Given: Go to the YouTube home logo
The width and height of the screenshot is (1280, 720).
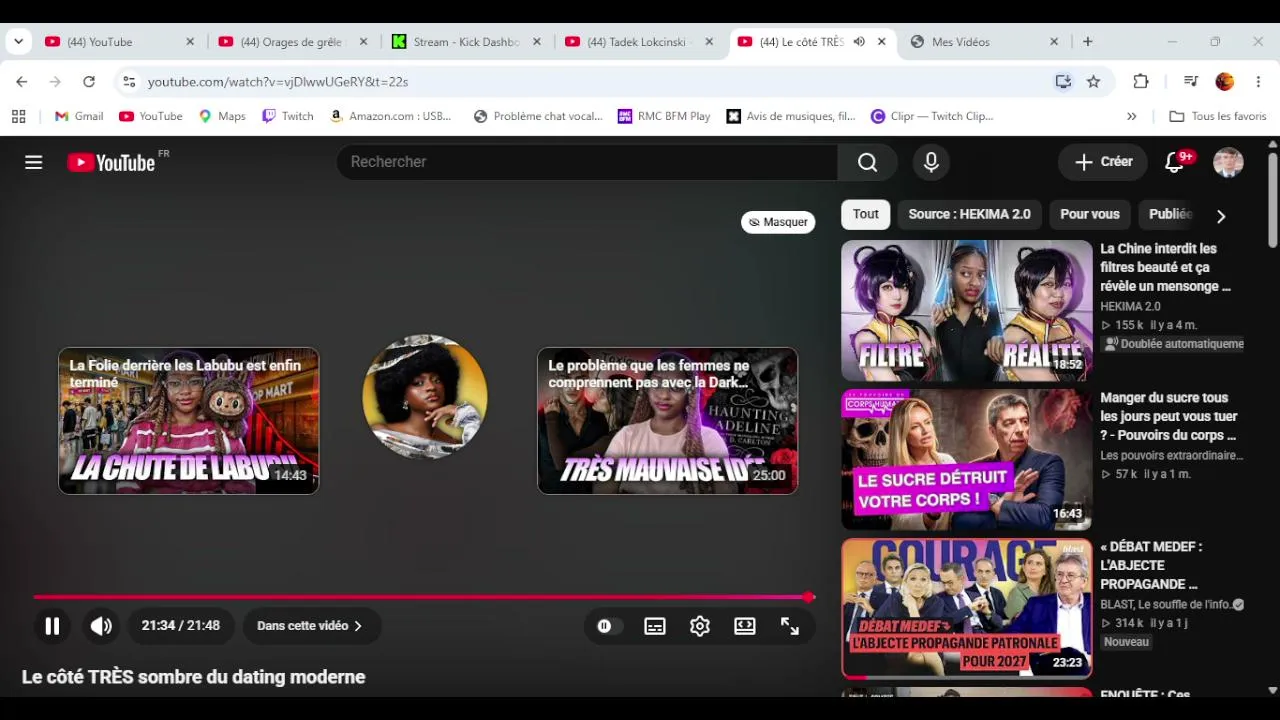Looking at the screenshot, I should click(x=111, y=162).
